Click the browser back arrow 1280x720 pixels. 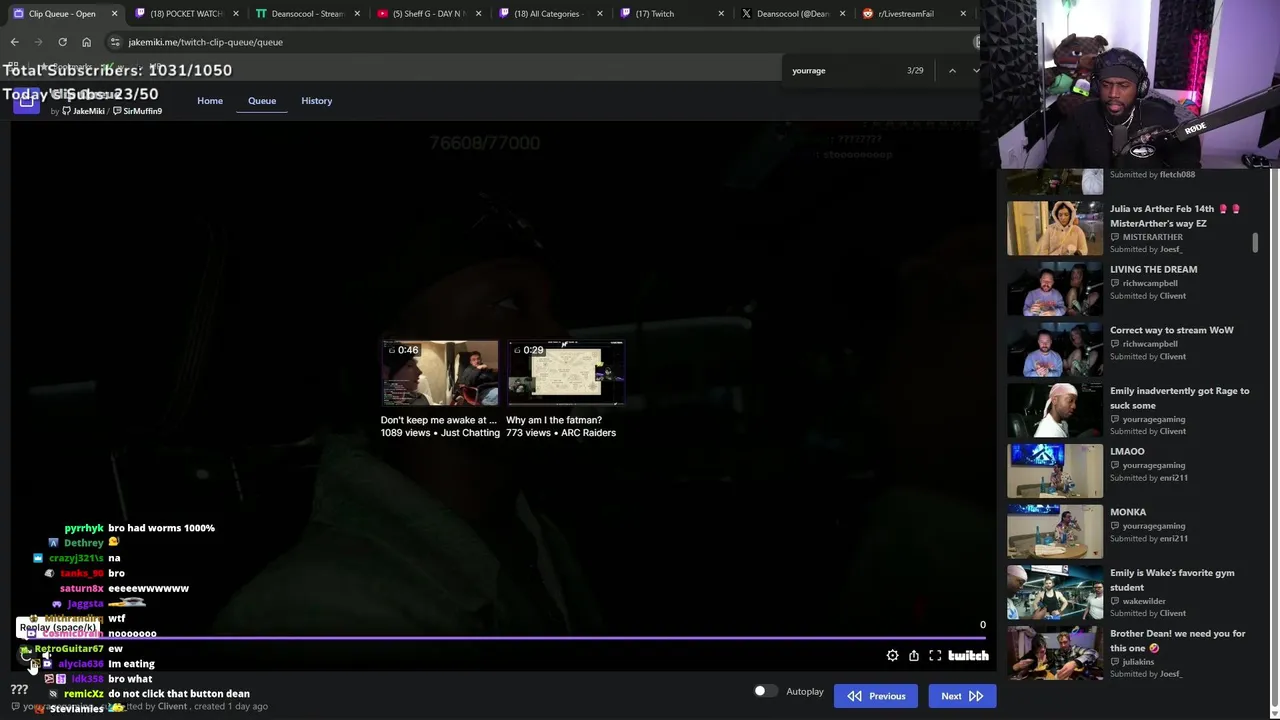click(x=14, y=42)
